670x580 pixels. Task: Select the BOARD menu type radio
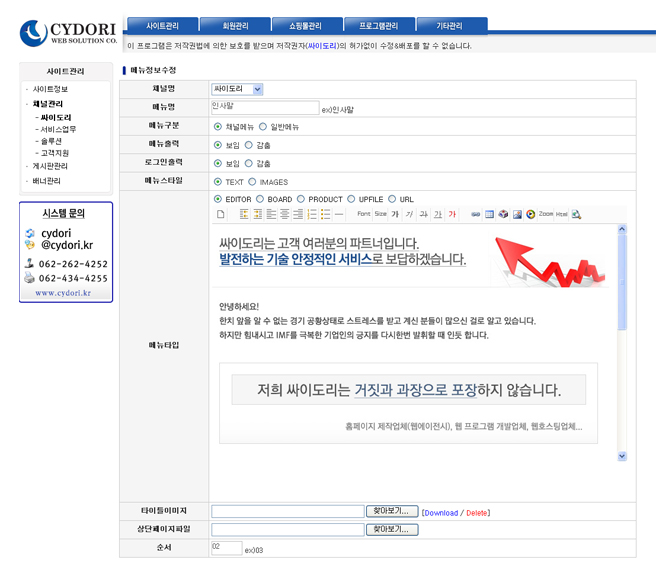[x=260, y=199]
